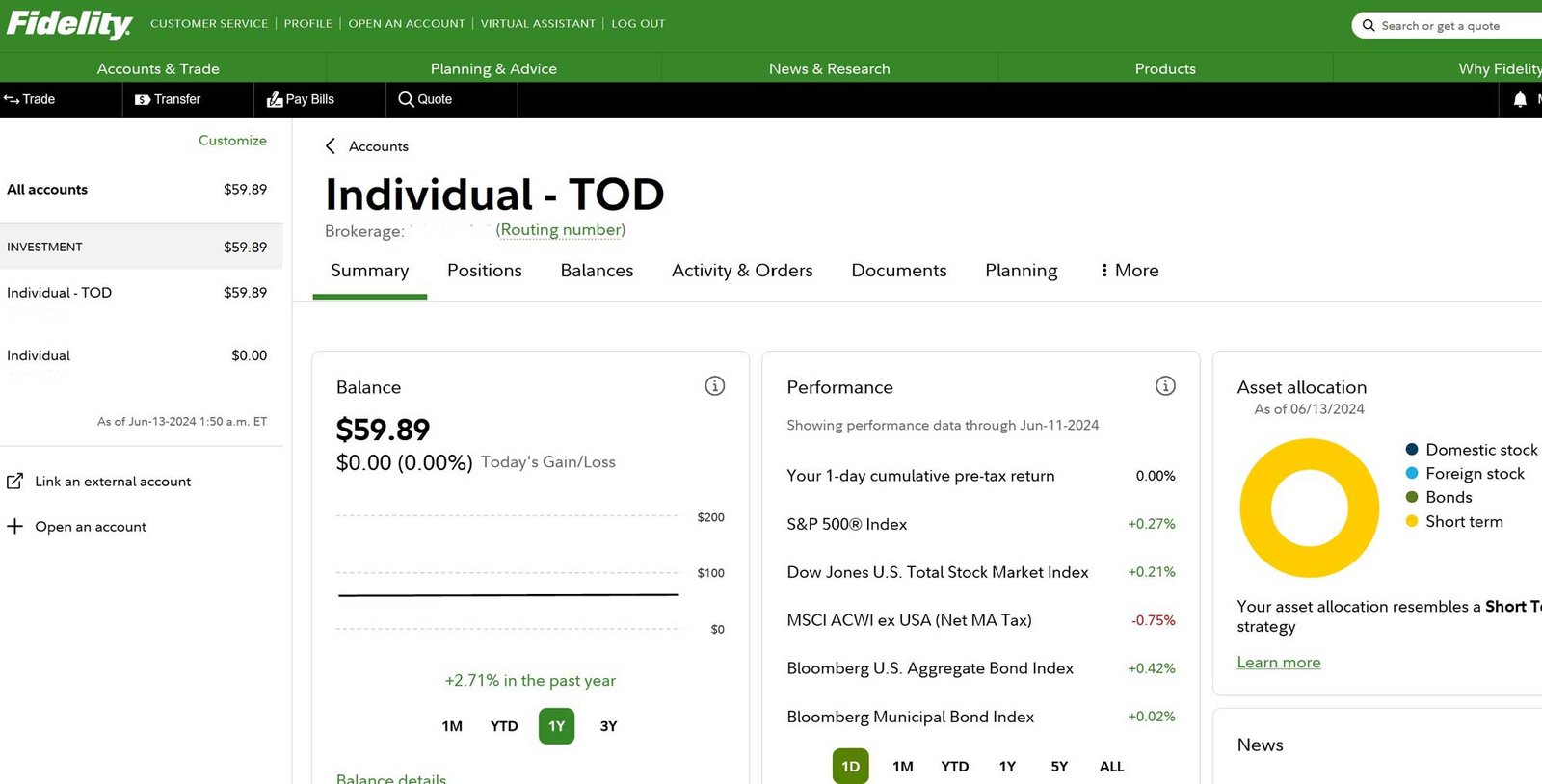Click the Performance card info icon
The width and height of the screenshot is (1542, 784).
1165,386
